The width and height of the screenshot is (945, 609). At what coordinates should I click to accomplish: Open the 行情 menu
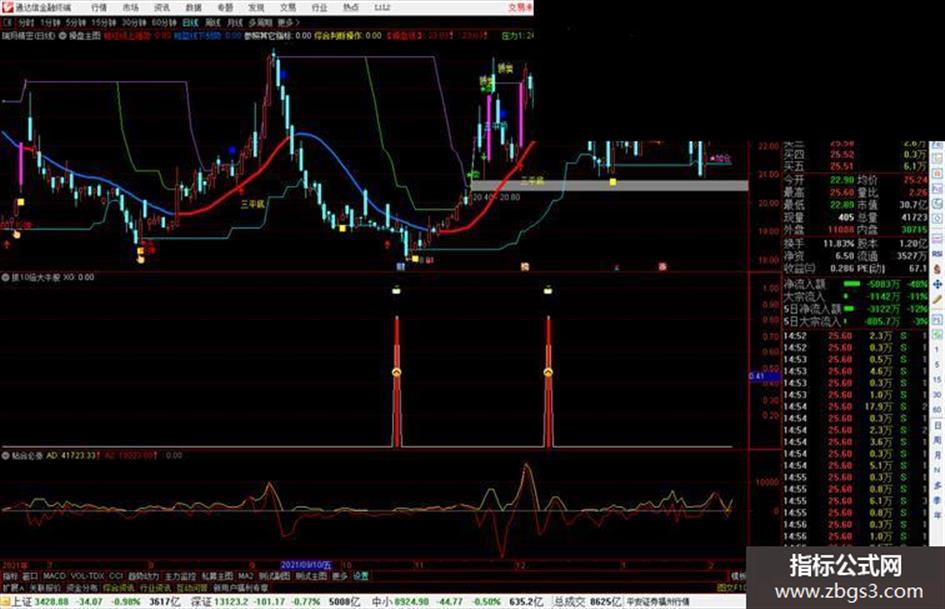pyautogui.click(x=99, y=8)
